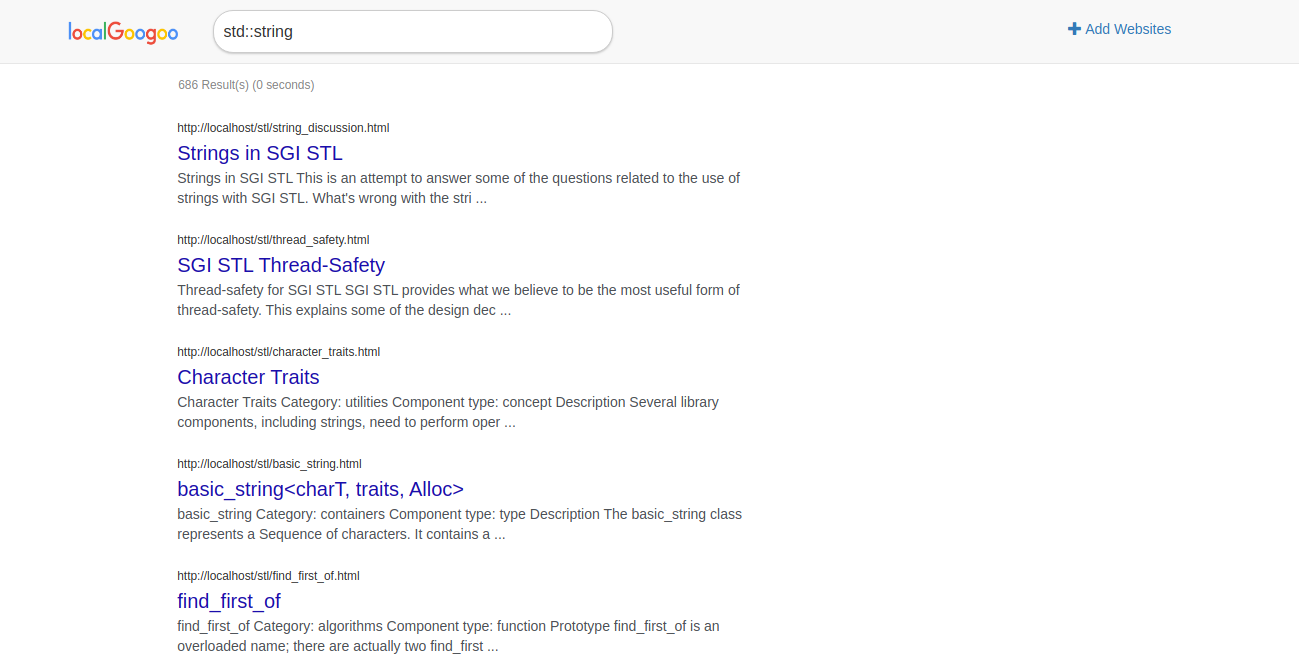Image resolution: width=1299 pixels, height=670 pixels.
Task: Click the snippet beginning 'Thread-safety for SGI STL'
Action: click(x=458, y=300)
